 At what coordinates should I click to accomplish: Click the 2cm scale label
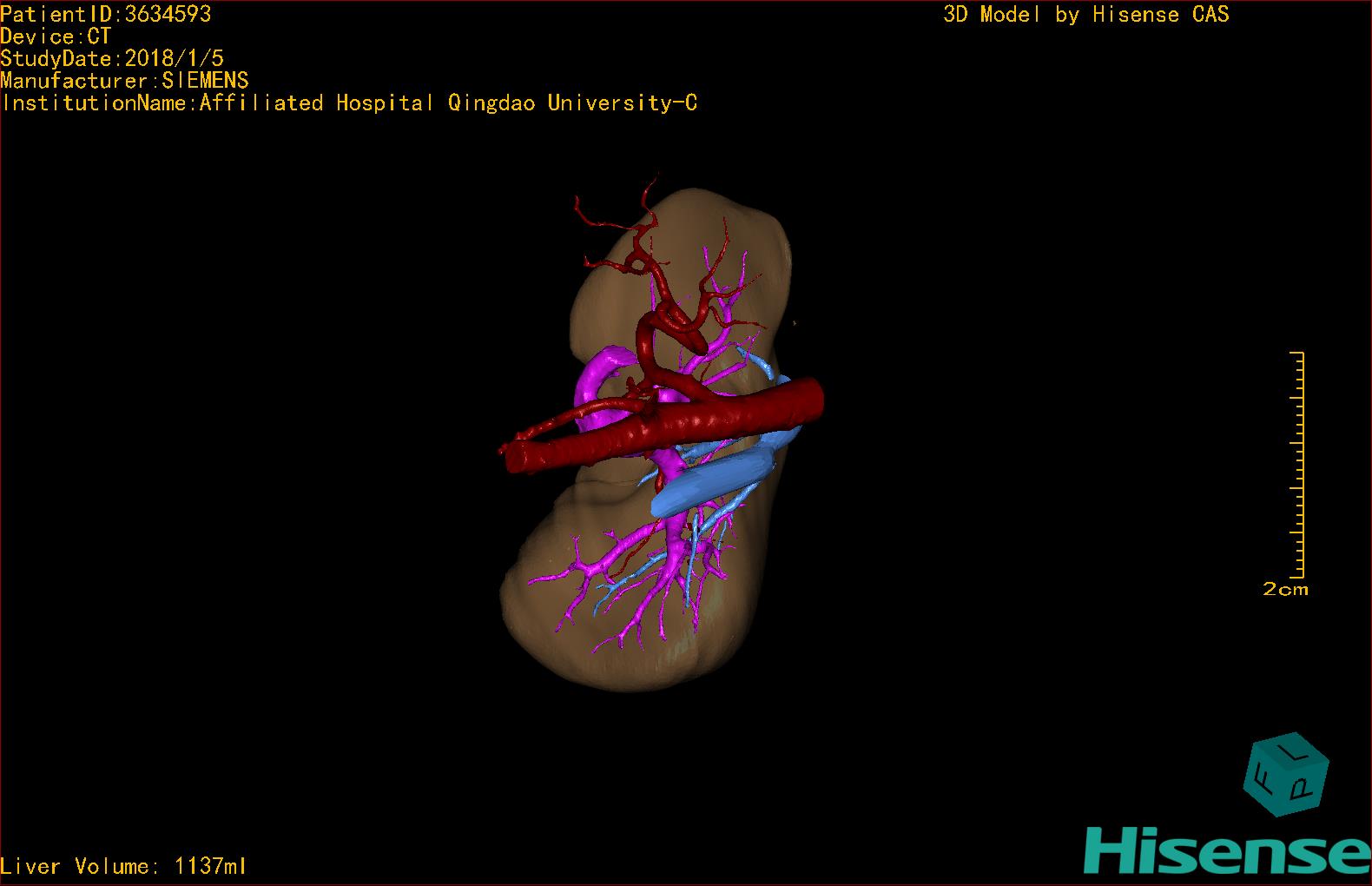tap(1285, 589)
